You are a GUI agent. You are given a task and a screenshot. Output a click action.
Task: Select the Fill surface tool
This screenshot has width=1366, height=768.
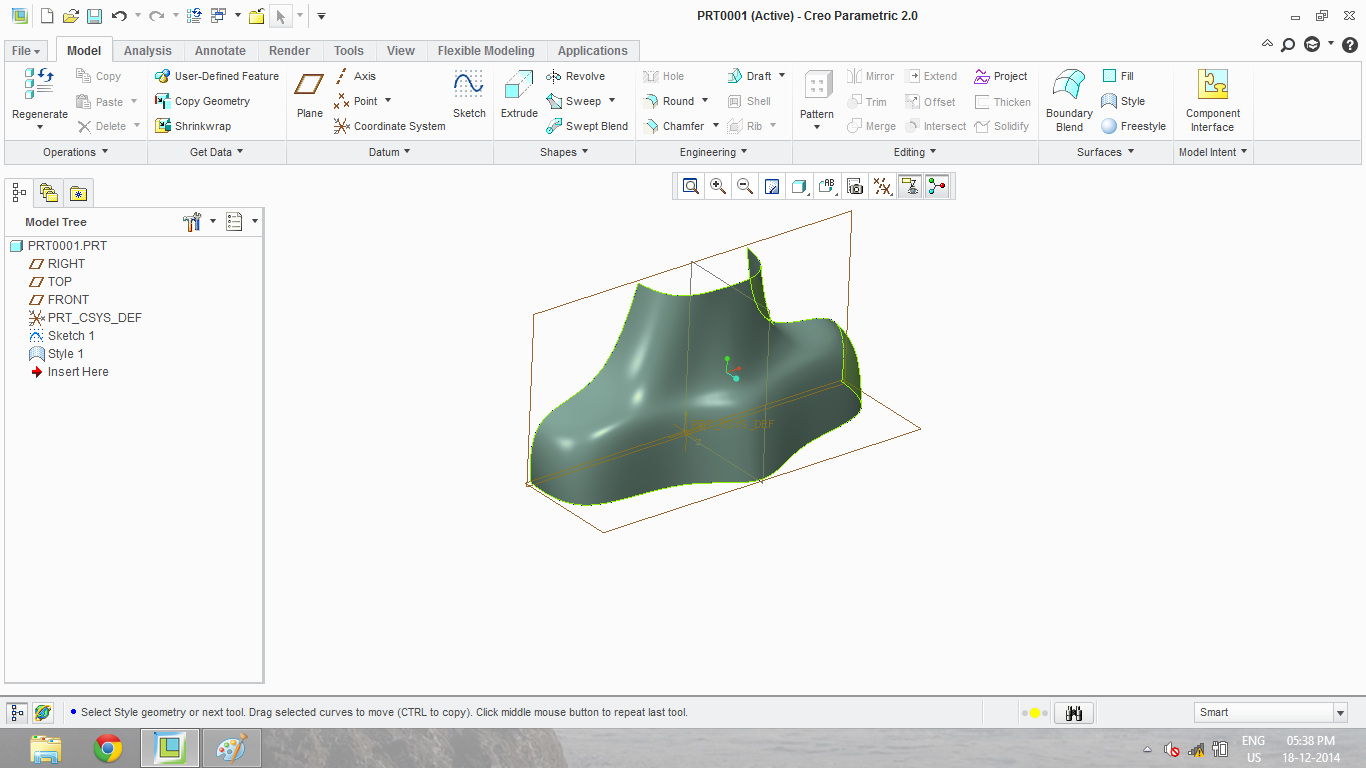[x=1118, y=76]
